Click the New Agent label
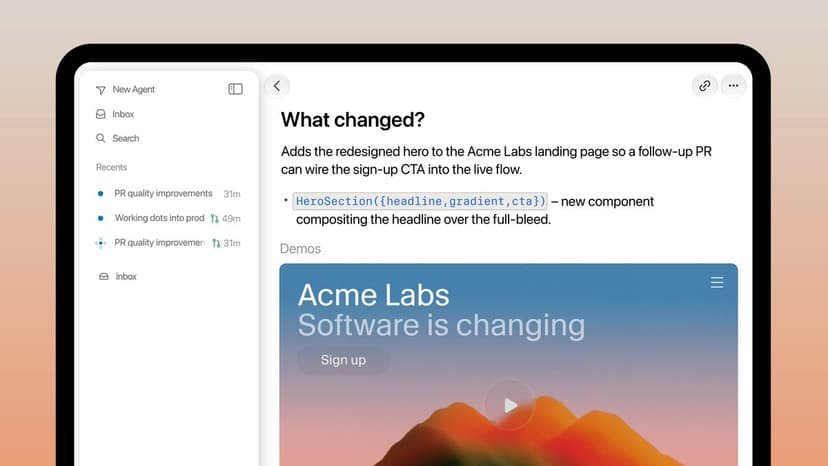 [134, 89]
